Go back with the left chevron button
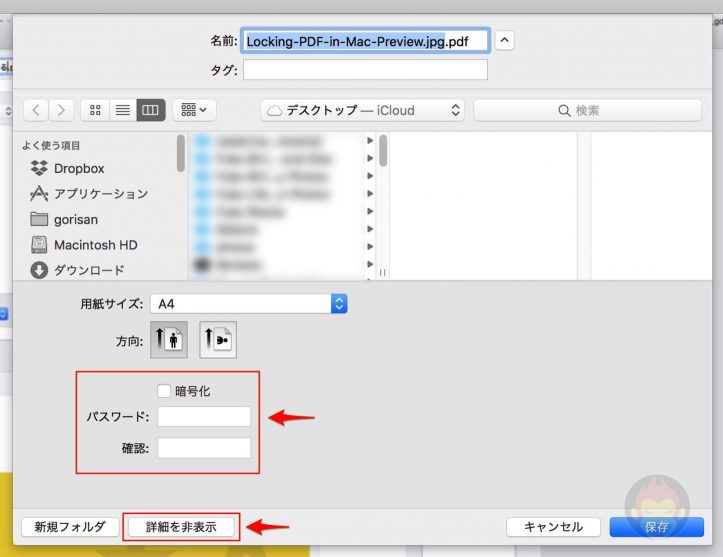This screenshot has height=557, width=723. [x=36, y=110]
